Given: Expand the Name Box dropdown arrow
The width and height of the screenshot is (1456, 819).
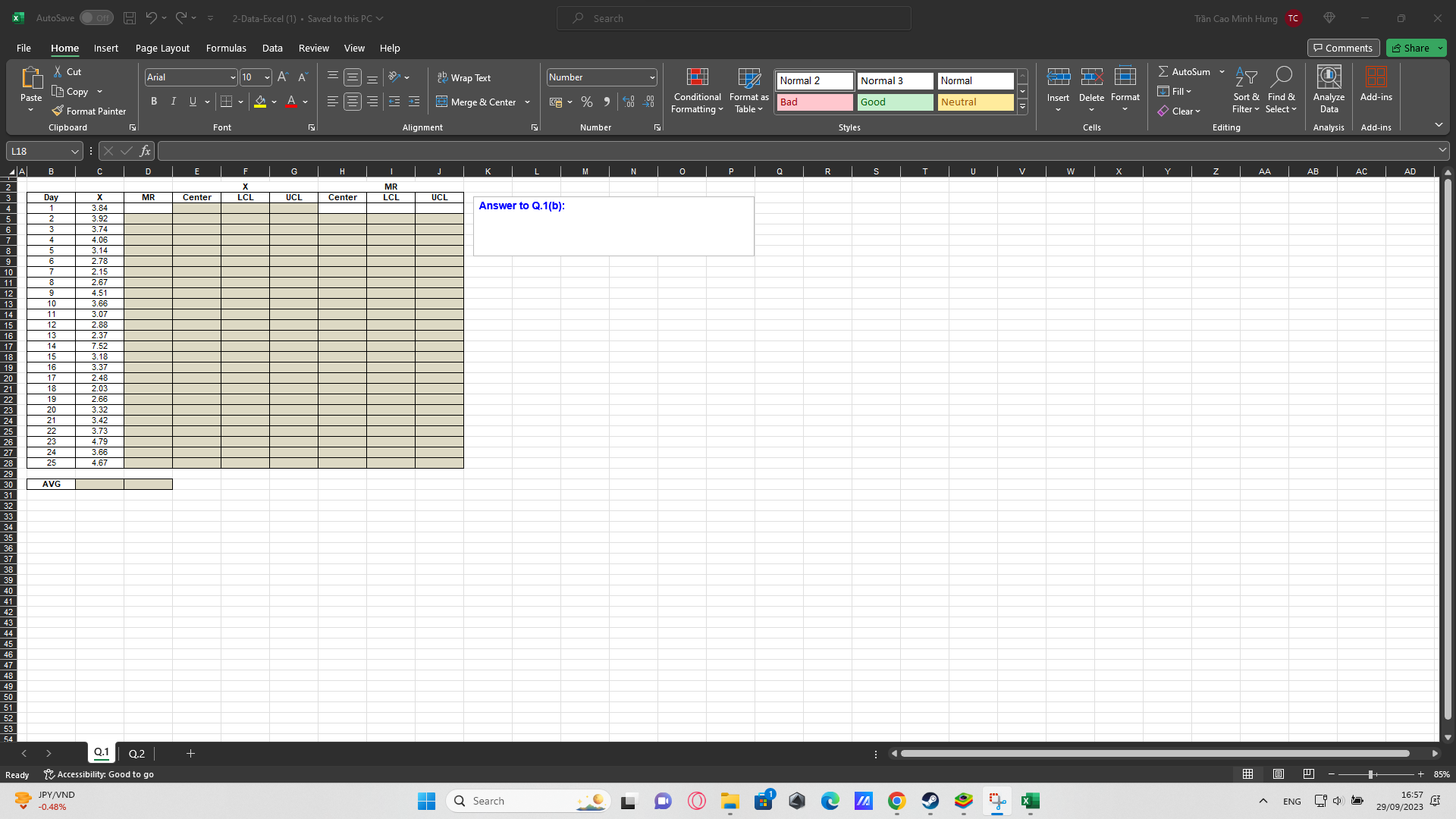Looking at the screenshot, I should [74, 151].
